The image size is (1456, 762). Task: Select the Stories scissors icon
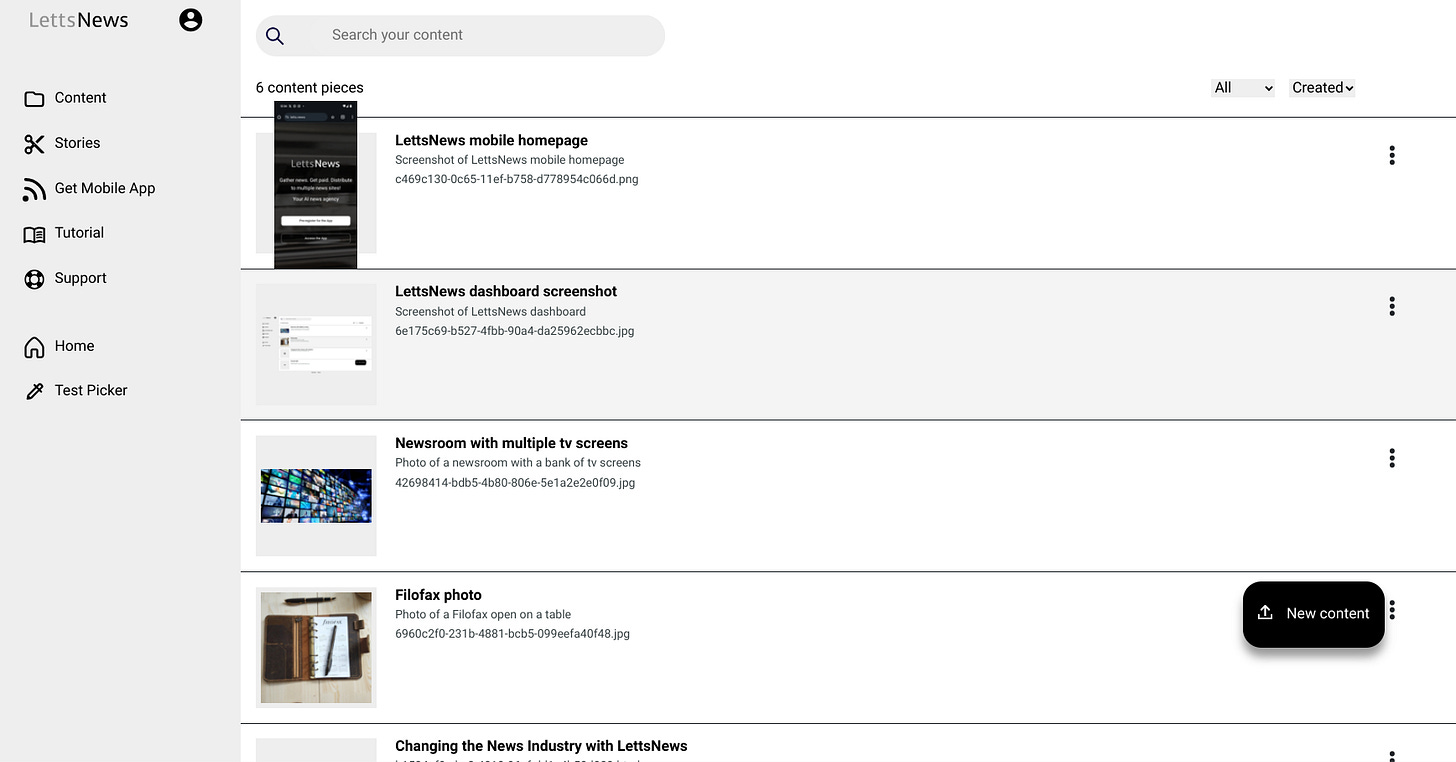click(x=35, y=143)
